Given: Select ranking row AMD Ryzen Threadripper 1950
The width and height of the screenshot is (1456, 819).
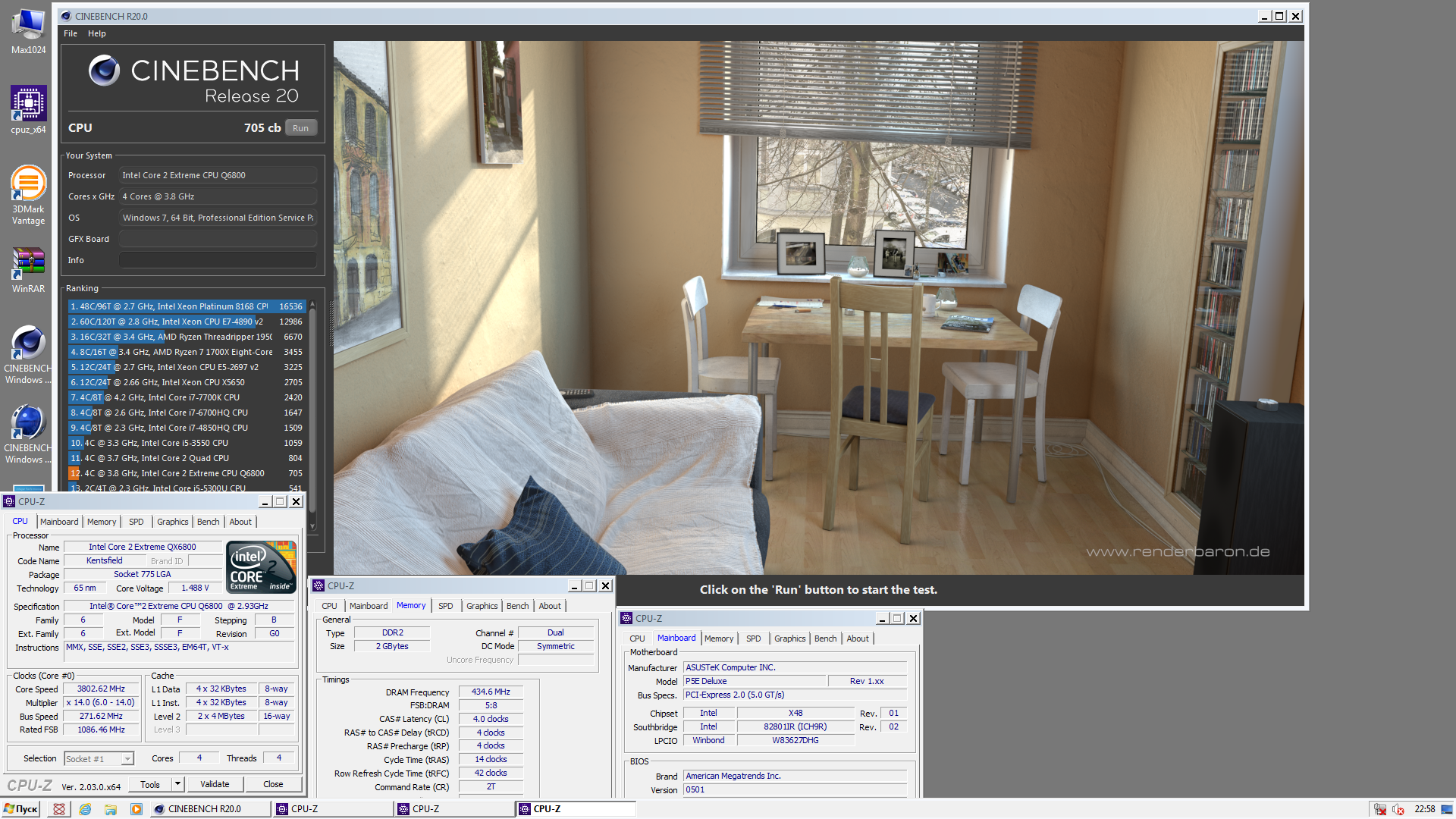Looking at the screenshot, I should pos(187,337).
